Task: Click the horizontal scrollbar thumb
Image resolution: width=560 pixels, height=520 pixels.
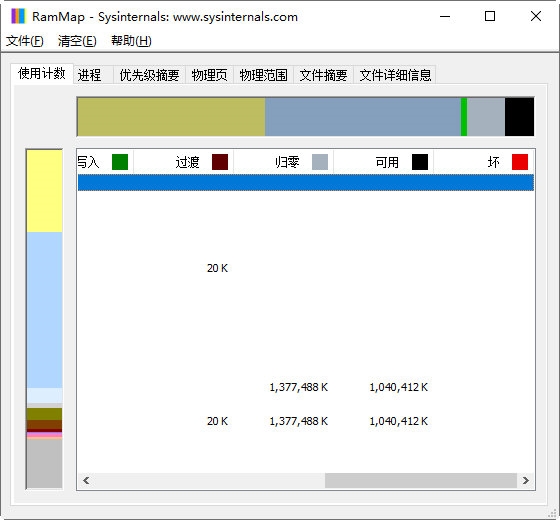Action: tap(421, 481)
